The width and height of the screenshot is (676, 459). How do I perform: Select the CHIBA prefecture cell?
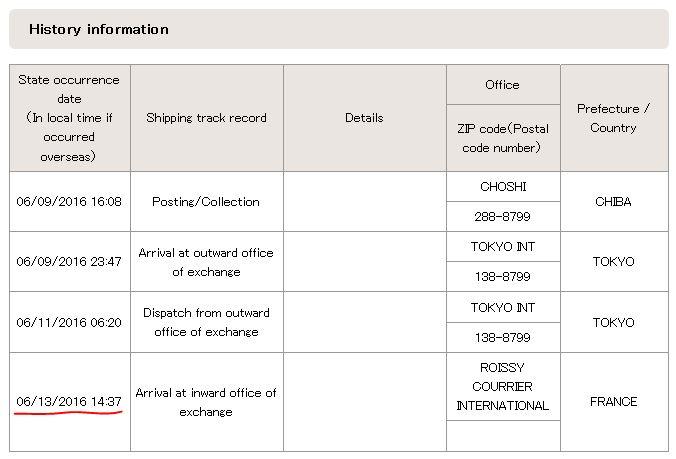coord(614,201)
